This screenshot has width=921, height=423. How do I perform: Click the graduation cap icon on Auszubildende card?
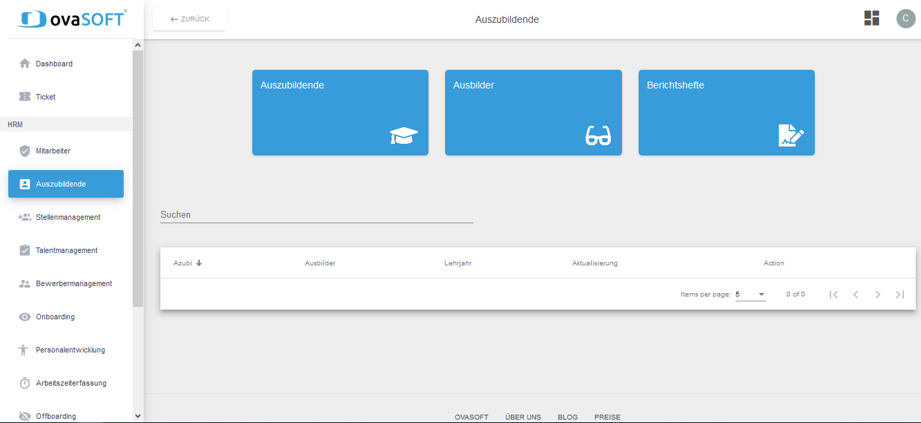(x=403, y=136)
